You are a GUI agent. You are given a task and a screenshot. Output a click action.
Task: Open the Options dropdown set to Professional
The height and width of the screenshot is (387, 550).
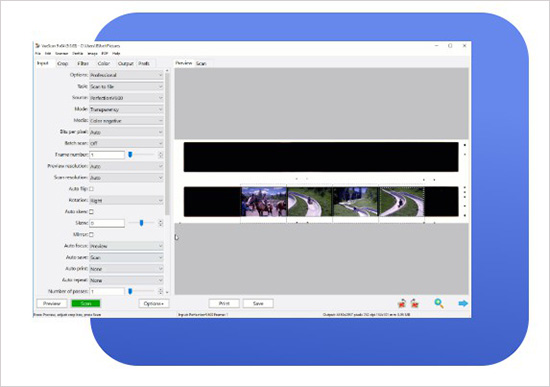pyautogui.click(x=126, y=75)
